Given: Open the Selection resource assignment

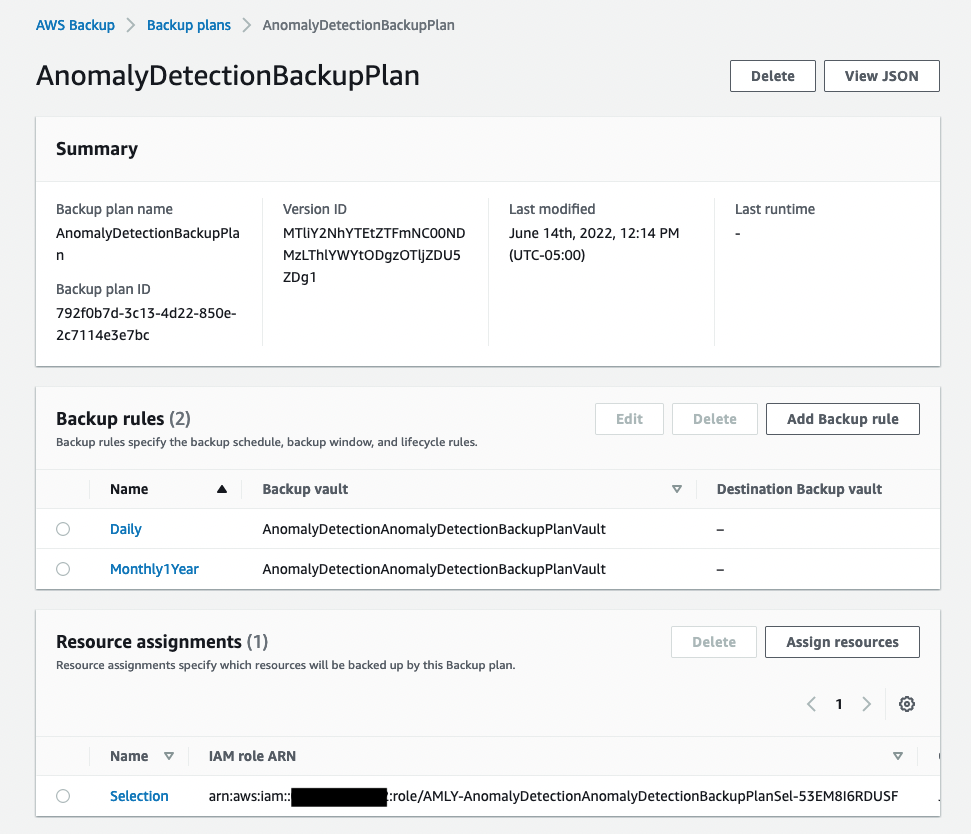Looking at the screenshot, I should [x=139, y=796].
